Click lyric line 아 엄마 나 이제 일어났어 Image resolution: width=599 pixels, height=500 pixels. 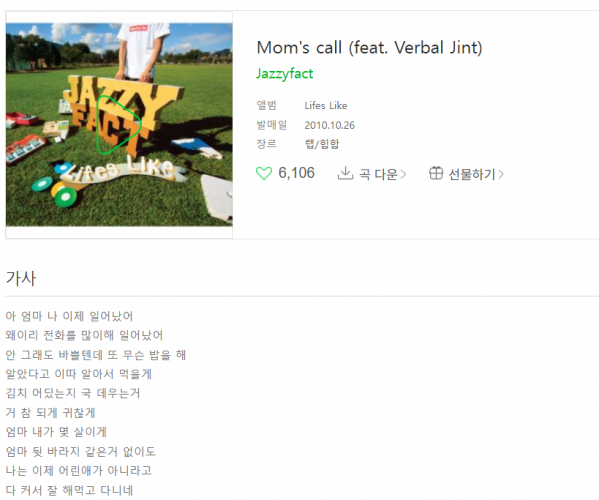(x=69, y=316)
